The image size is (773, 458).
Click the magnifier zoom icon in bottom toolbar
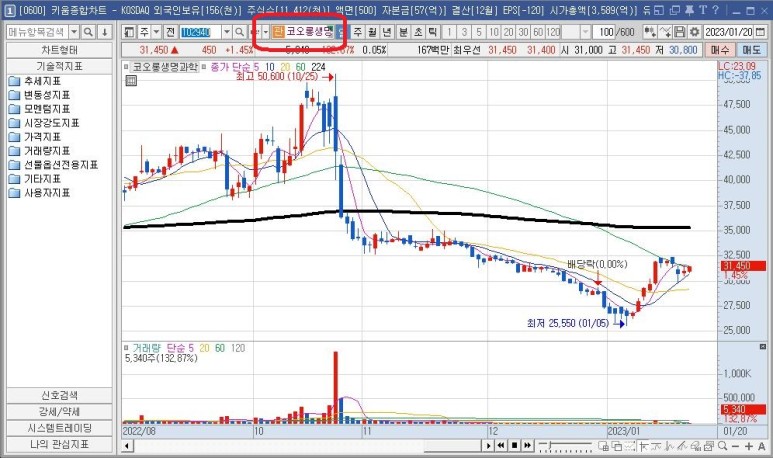pyautogui.click(x=723, y=446)
